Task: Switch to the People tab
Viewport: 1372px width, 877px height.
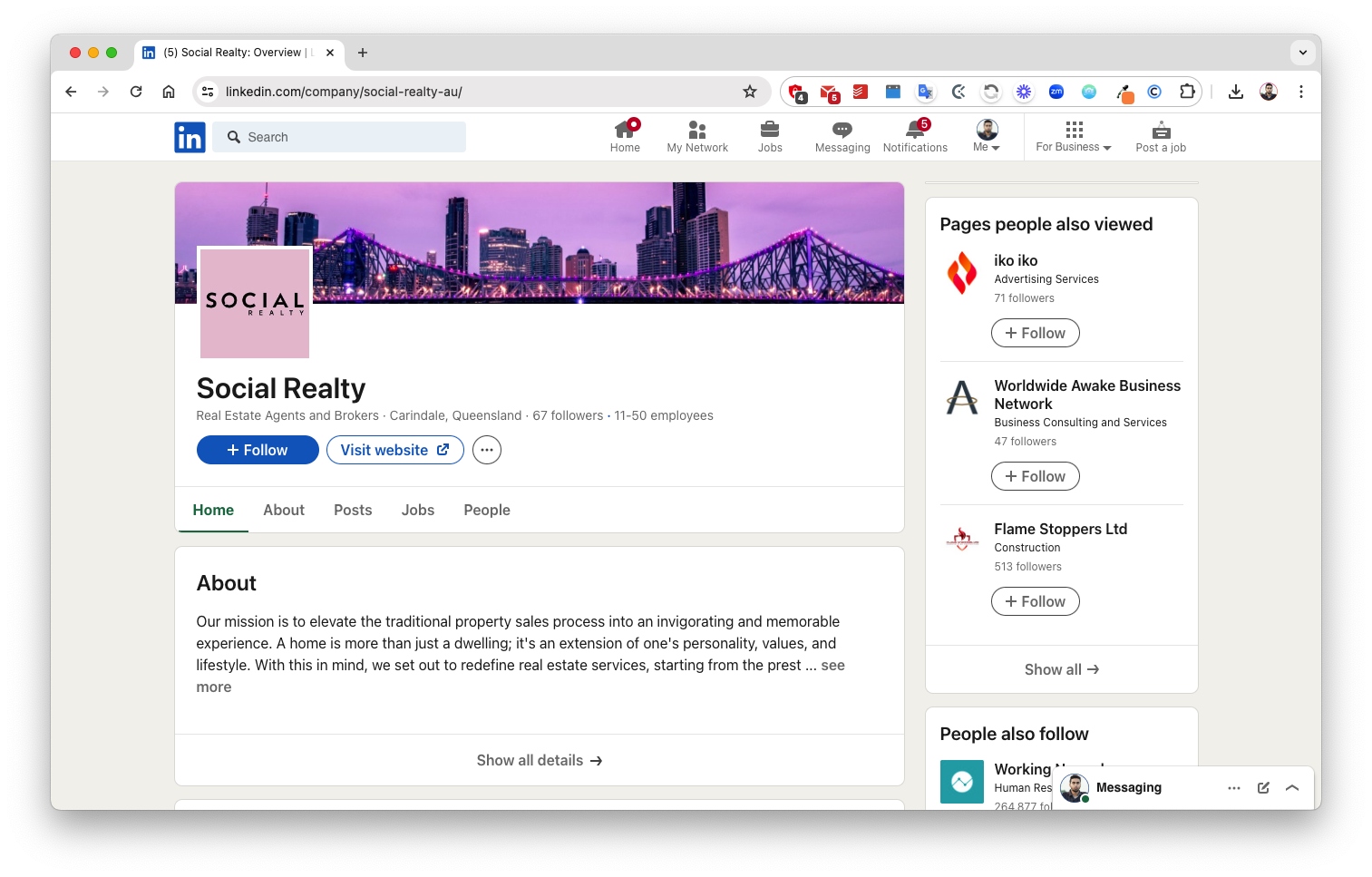Action: (487, 511)
